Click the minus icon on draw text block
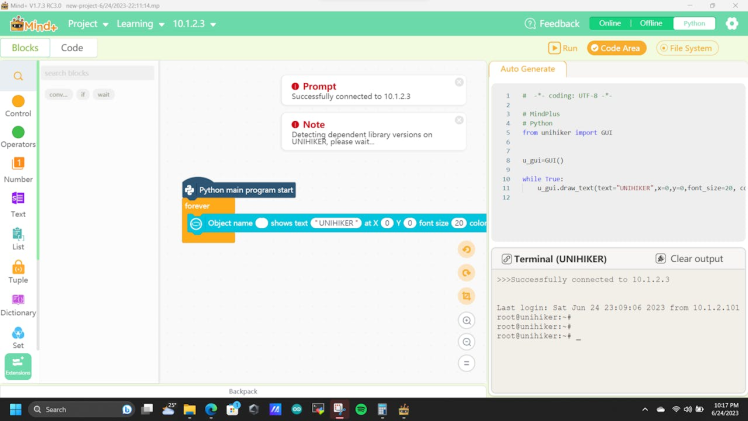 point(196,224)
